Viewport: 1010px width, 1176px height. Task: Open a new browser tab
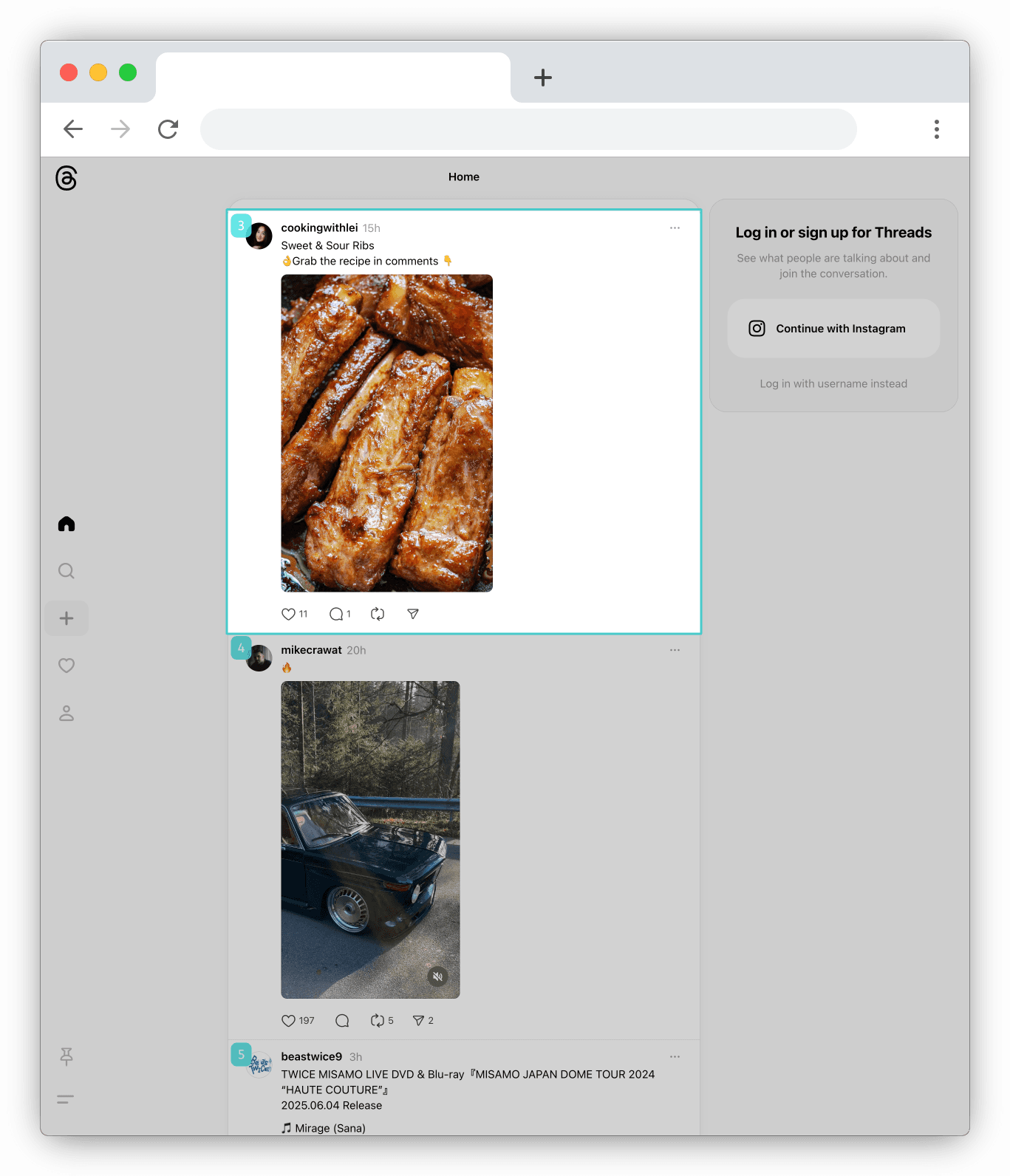[543, 78]
